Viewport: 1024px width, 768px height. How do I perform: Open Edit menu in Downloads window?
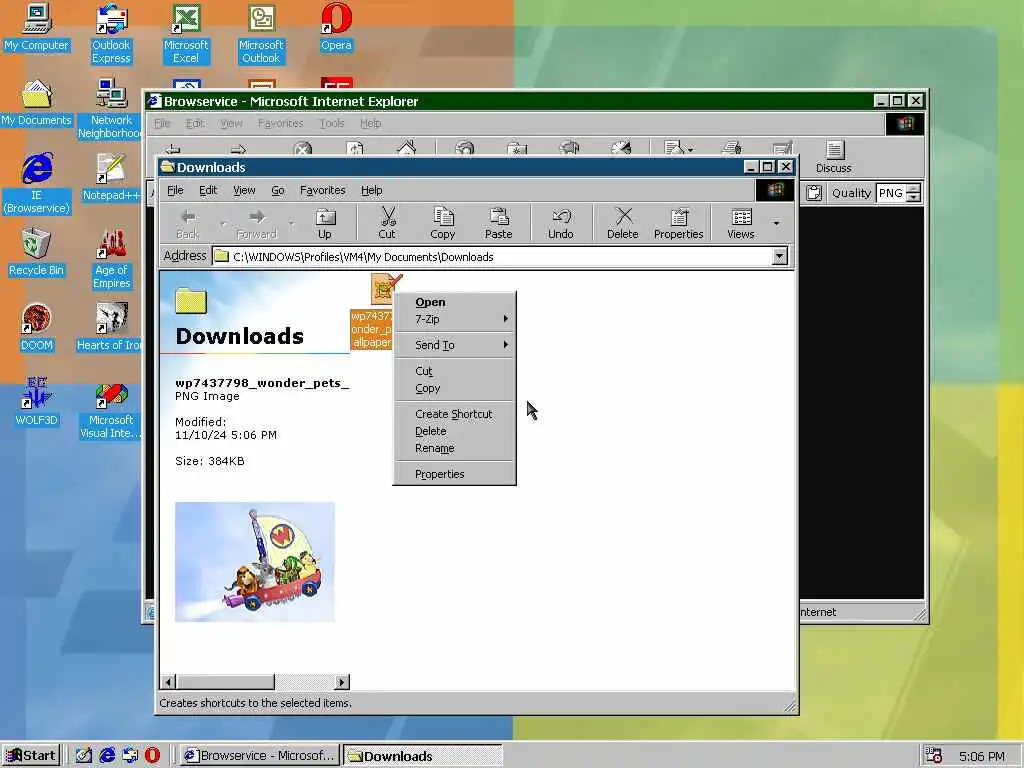(x=208, y=190)
